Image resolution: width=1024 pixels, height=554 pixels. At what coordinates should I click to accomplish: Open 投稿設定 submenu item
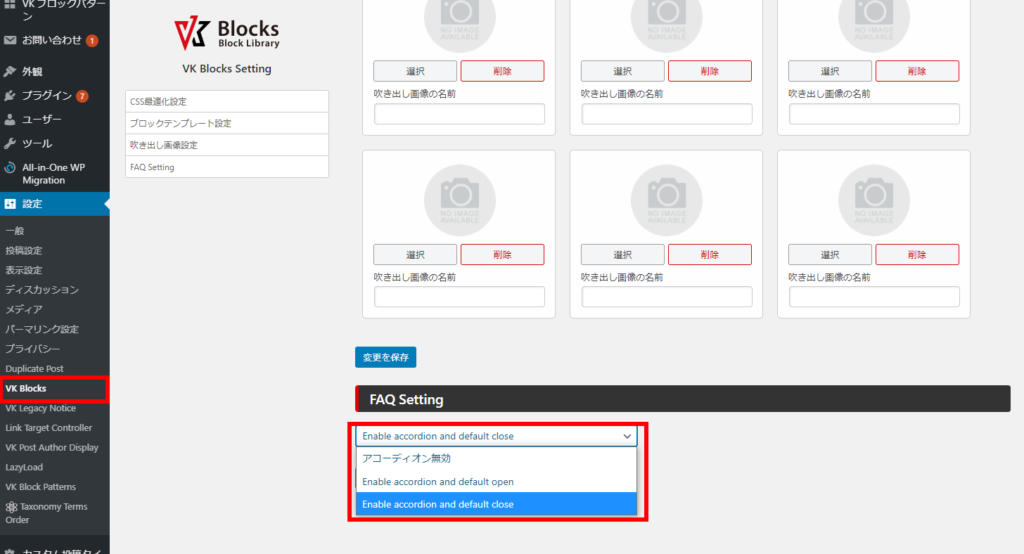(x=24, y=250)
